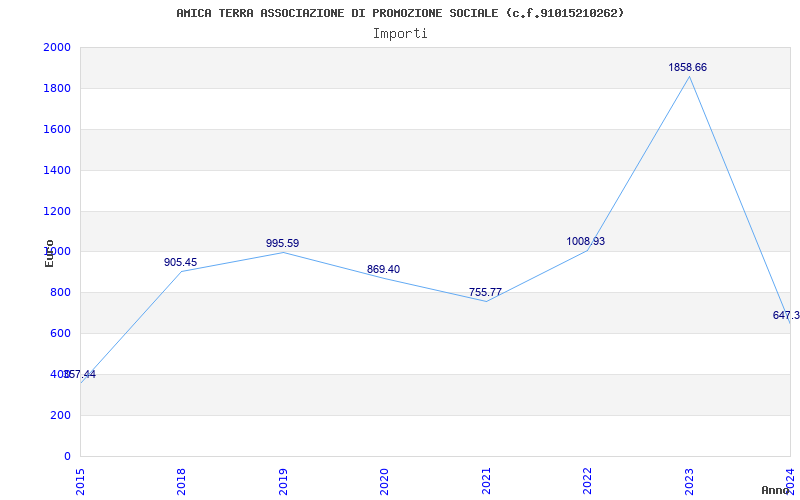Click the 995.59 value label
Image resolution: width=800 pixels, height=500 pixels.
(x=282, y=243)
